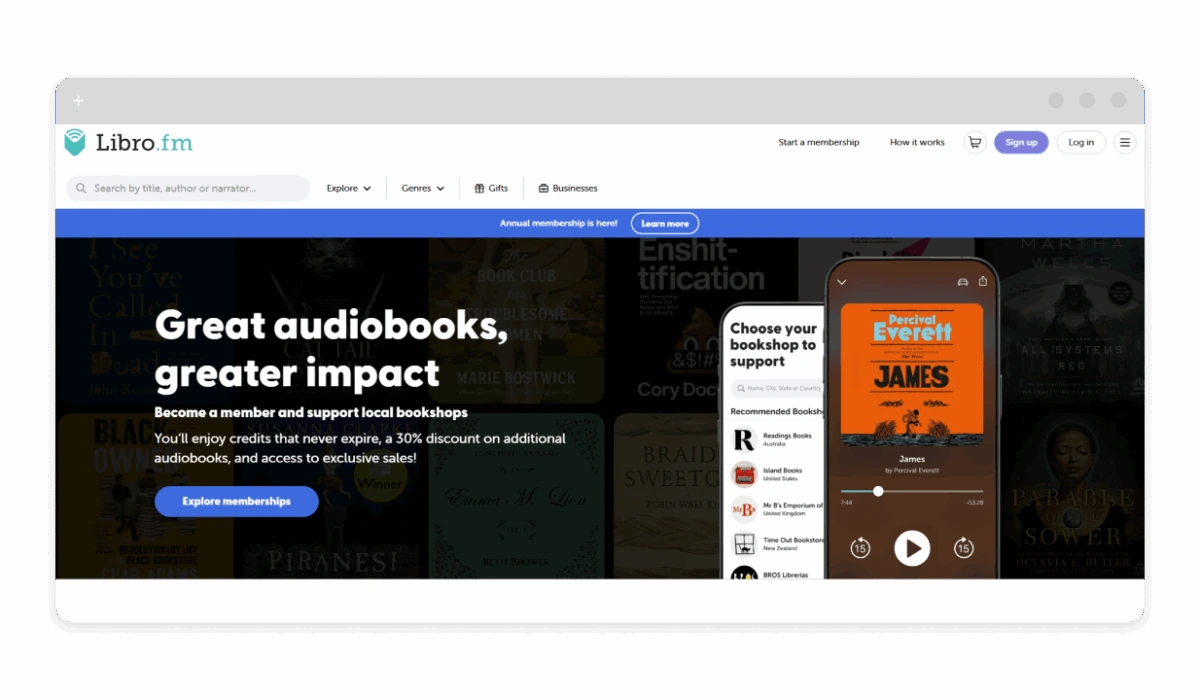Click the Gifts present icon
The height and width of the screenshot is (700, 1200).
pos(479,188)
